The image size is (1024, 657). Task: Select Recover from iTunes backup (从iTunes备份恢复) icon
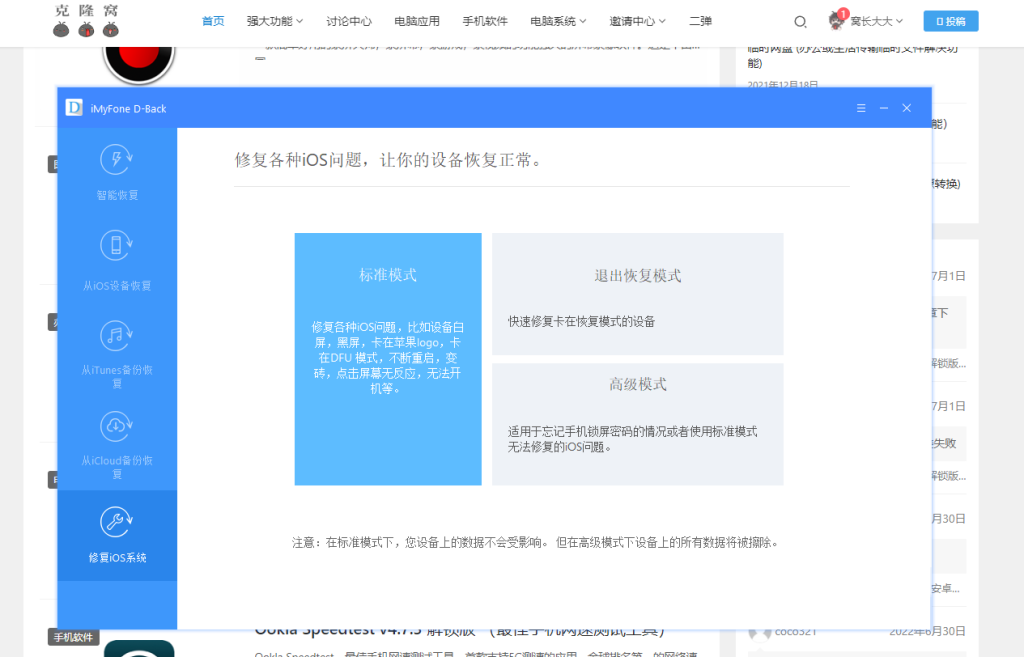pyautogui.click(x=117, y=336)
